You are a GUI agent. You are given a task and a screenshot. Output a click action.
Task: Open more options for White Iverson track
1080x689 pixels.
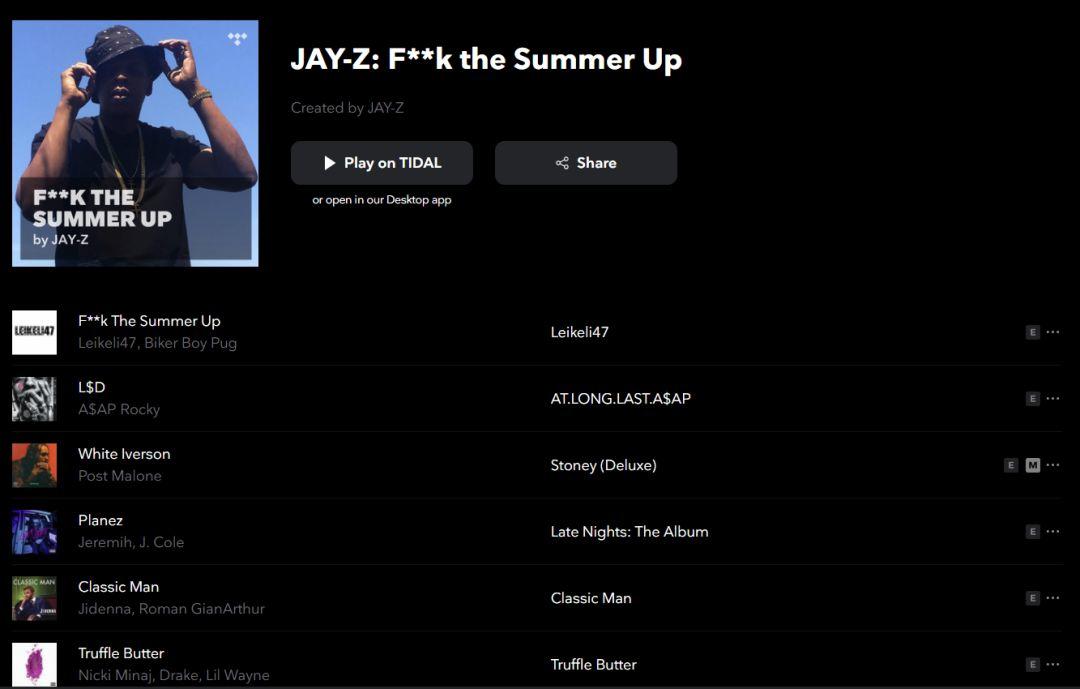tap(1052, 465)
